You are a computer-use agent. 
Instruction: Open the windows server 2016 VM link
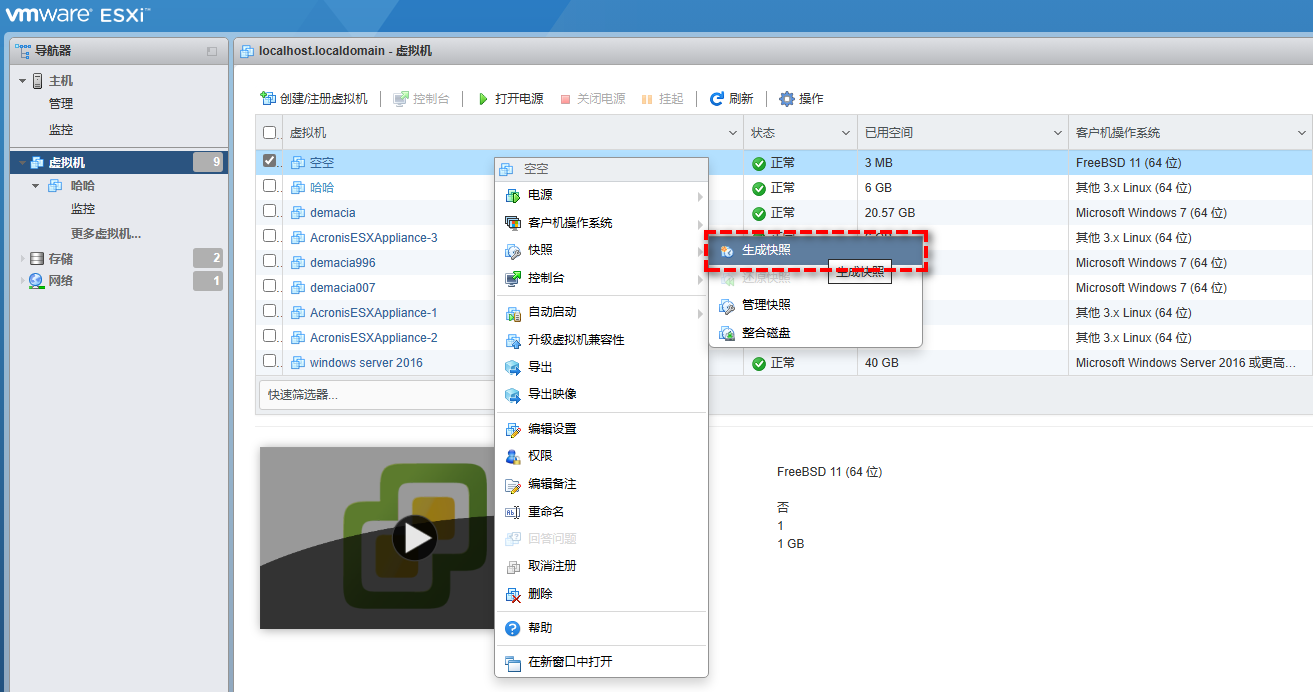click(366, 362)
